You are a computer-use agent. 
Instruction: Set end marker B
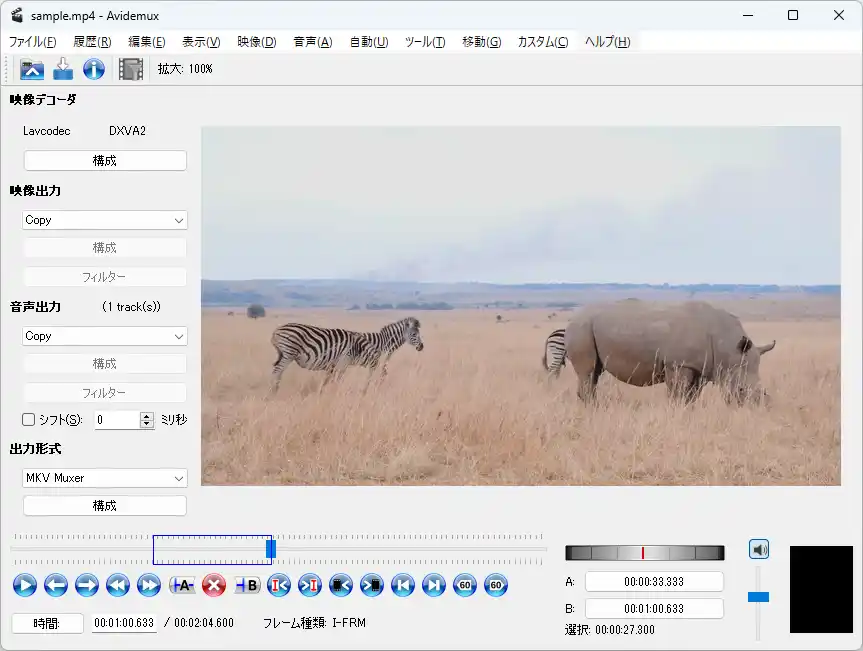(246, 586)
